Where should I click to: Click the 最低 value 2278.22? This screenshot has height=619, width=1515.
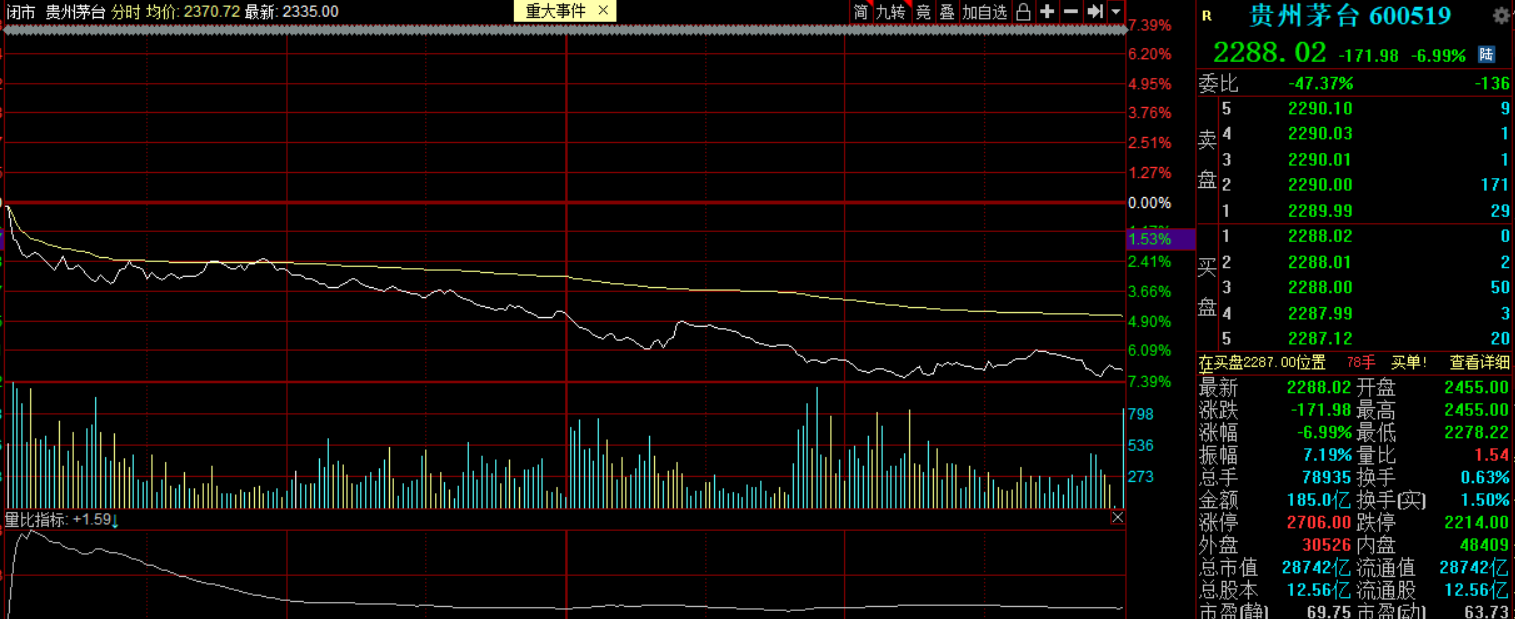[x=1476, y=433]
